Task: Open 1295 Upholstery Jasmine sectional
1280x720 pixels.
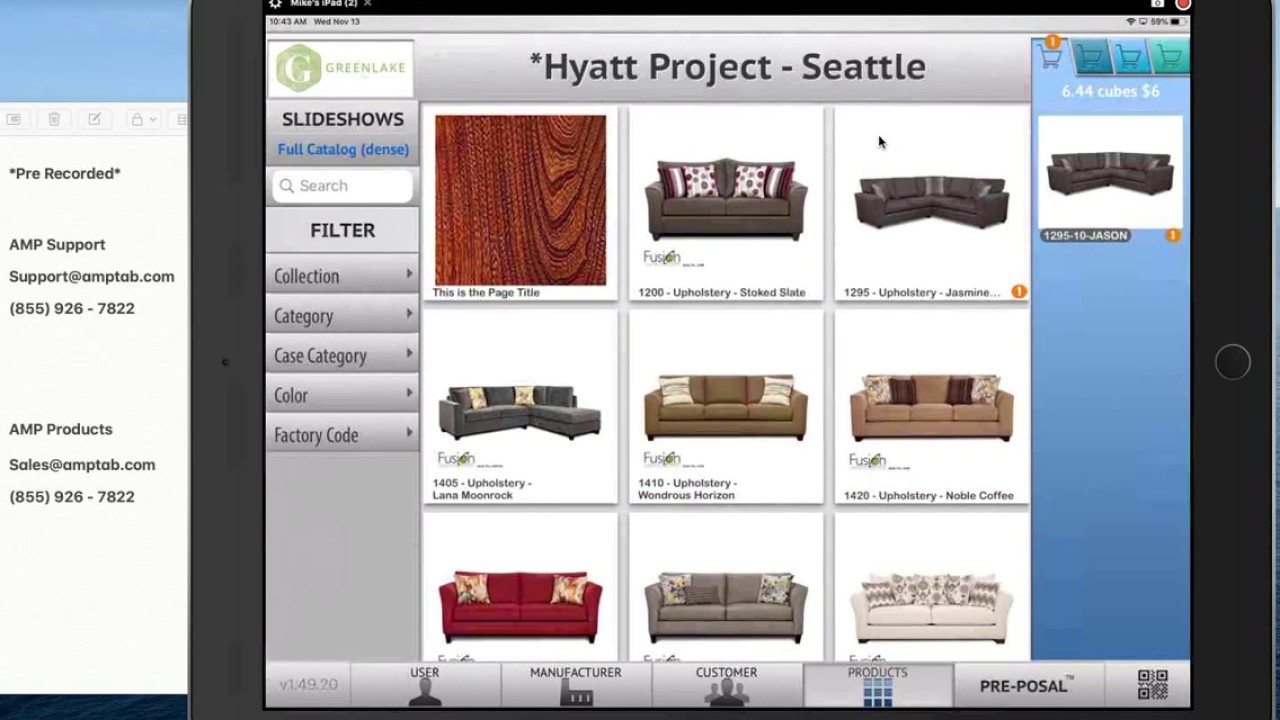Action: [932, 205]
